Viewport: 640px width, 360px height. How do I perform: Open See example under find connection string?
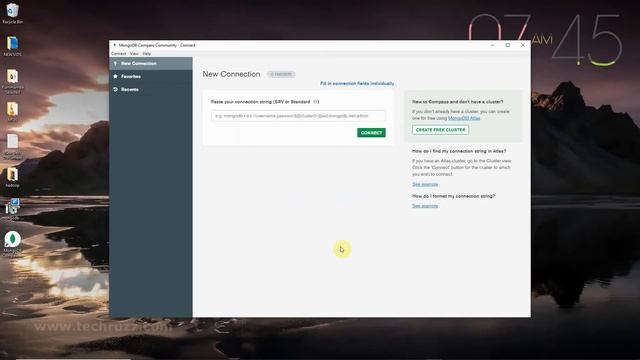pos(425,184)
